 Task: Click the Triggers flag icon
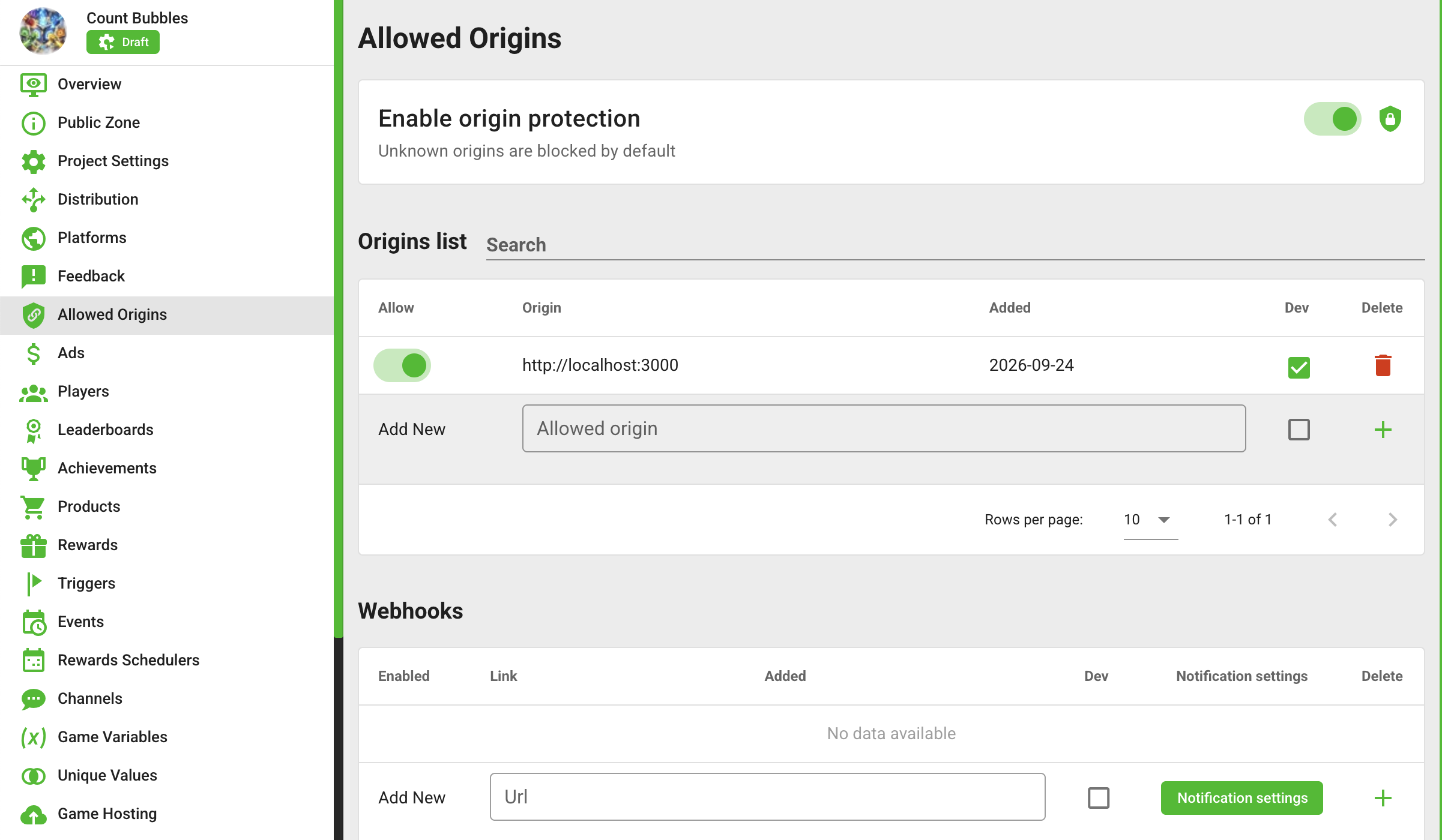point(34,583)
